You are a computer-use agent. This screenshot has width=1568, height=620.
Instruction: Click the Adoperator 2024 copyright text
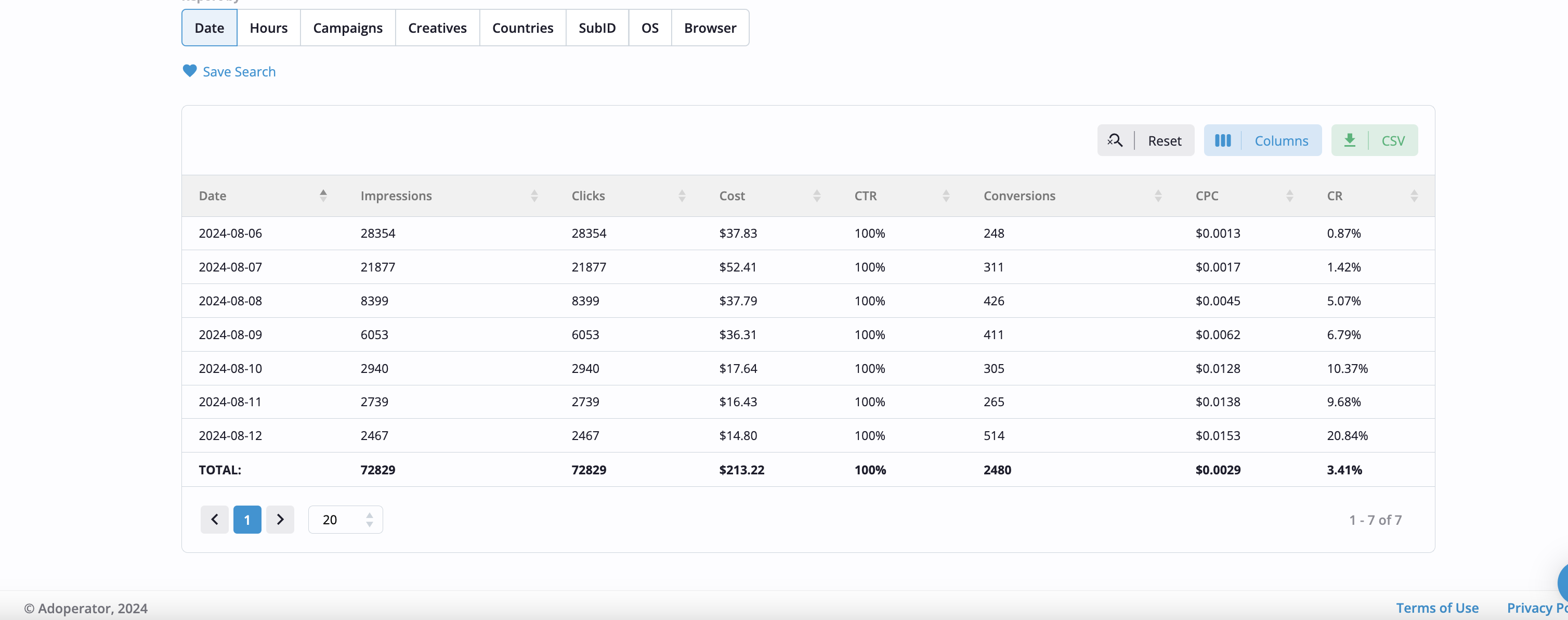(86, 608)
